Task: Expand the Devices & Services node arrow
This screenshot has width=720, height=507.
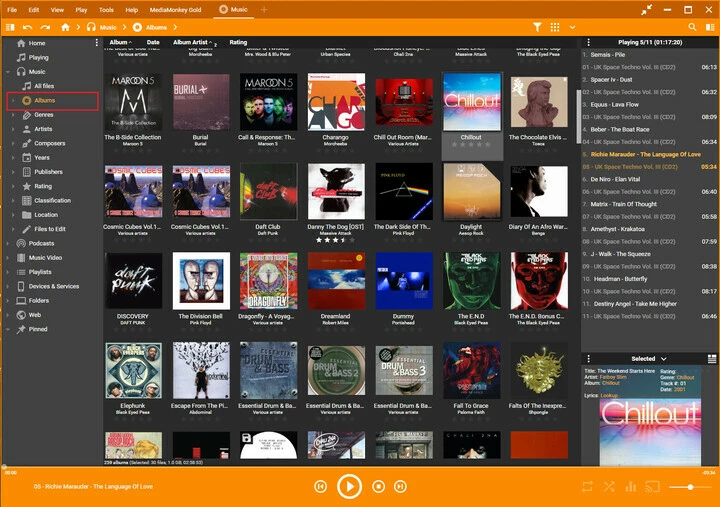Action: point(8,286)
